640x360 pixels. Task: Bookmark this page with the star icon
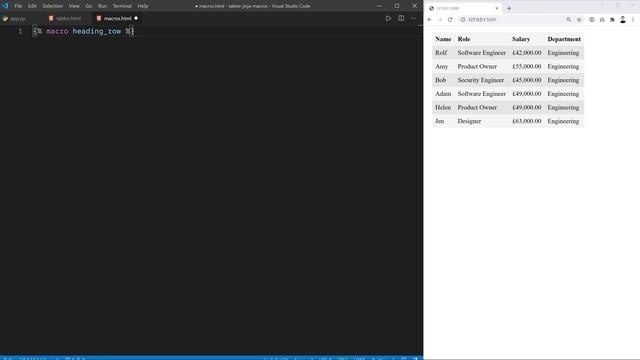579,20
